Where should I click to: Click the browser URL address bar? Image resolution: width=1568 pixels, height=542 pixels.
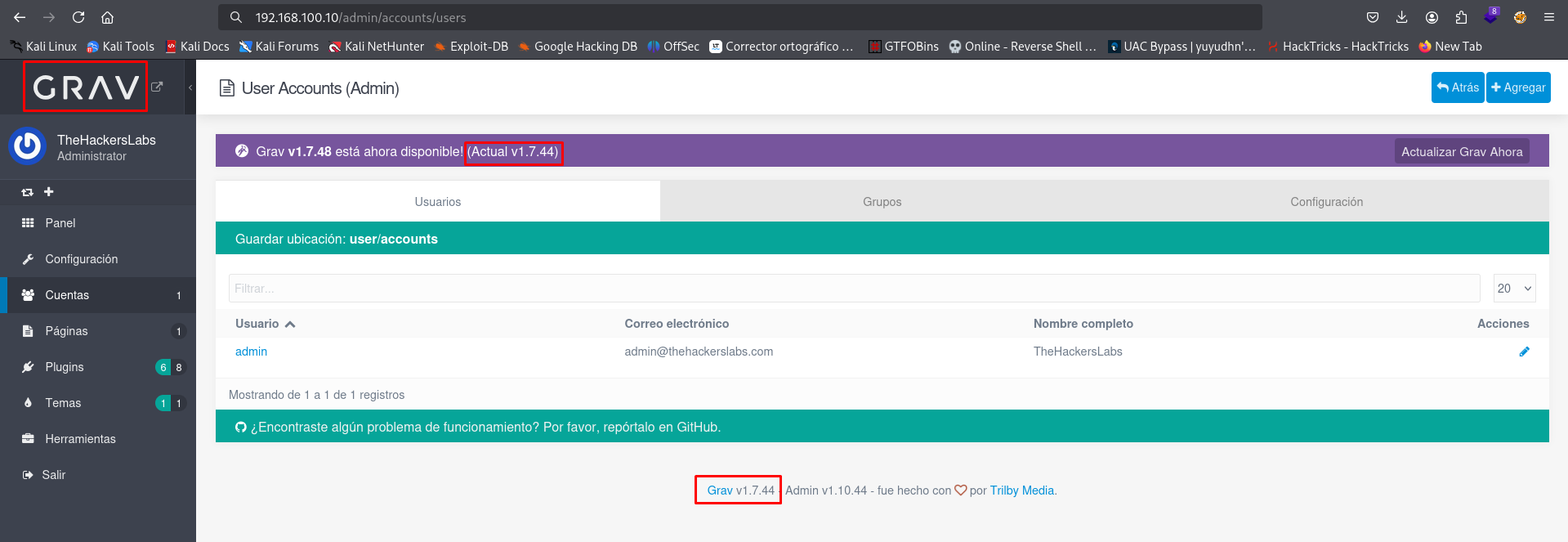click(x=740, y=17)
